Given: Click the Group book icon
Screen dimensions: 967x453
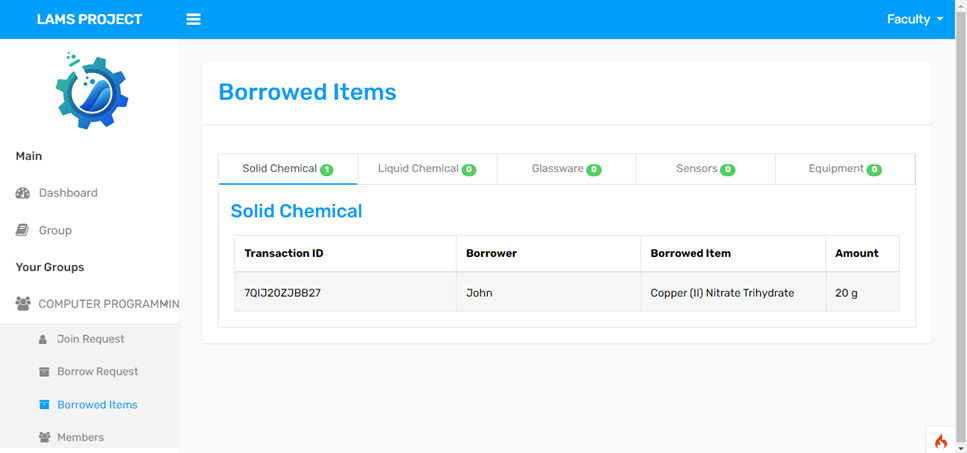Looking at the screenshot, I should point(22,230).
